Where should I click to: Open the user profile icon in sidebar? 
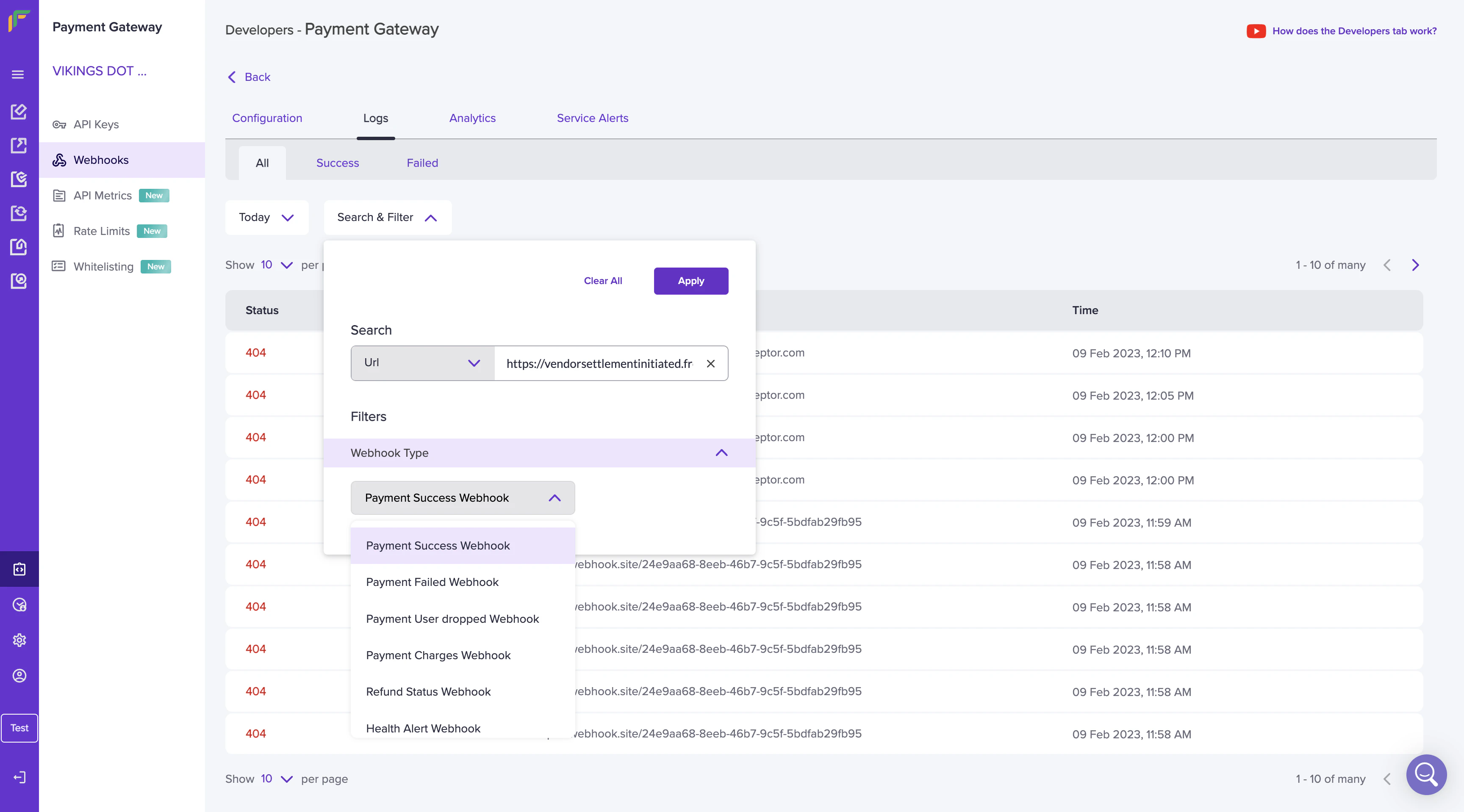tap(19, 675)
